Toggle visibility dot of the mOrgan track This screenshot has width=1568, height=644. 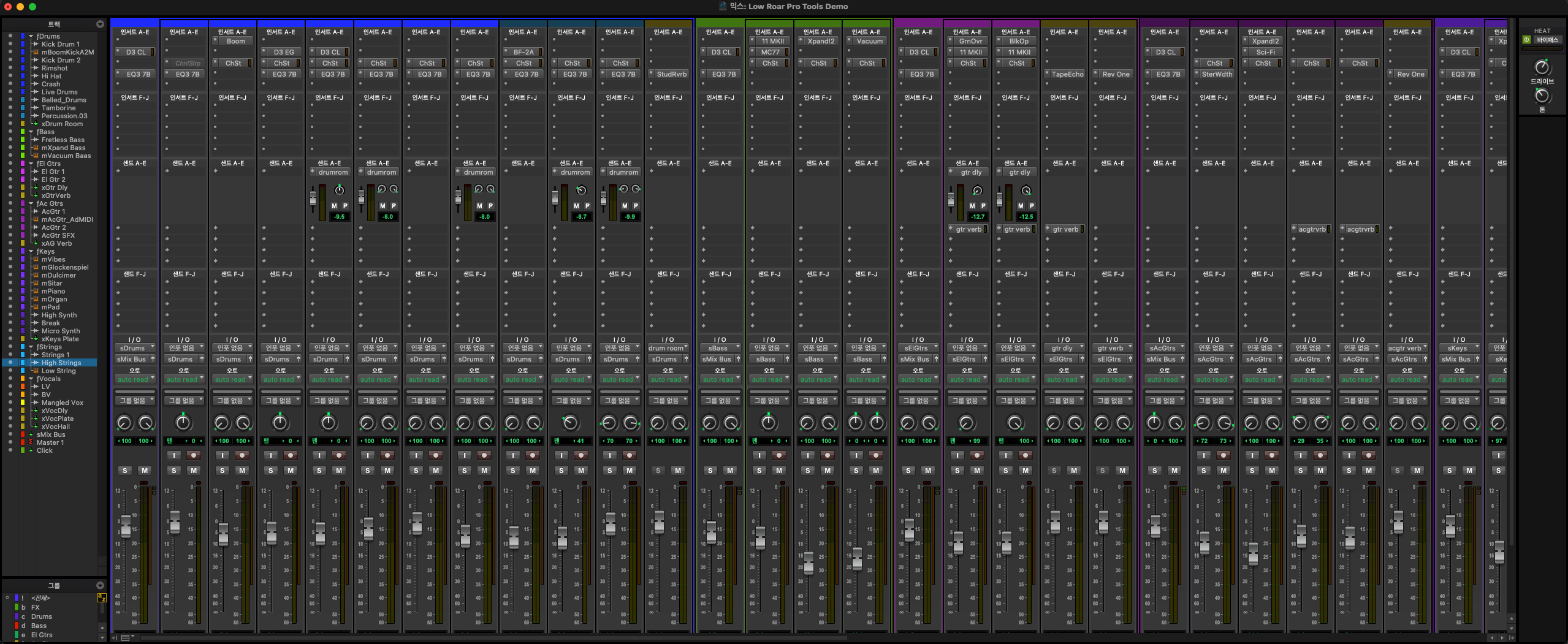tap(10, 299)
